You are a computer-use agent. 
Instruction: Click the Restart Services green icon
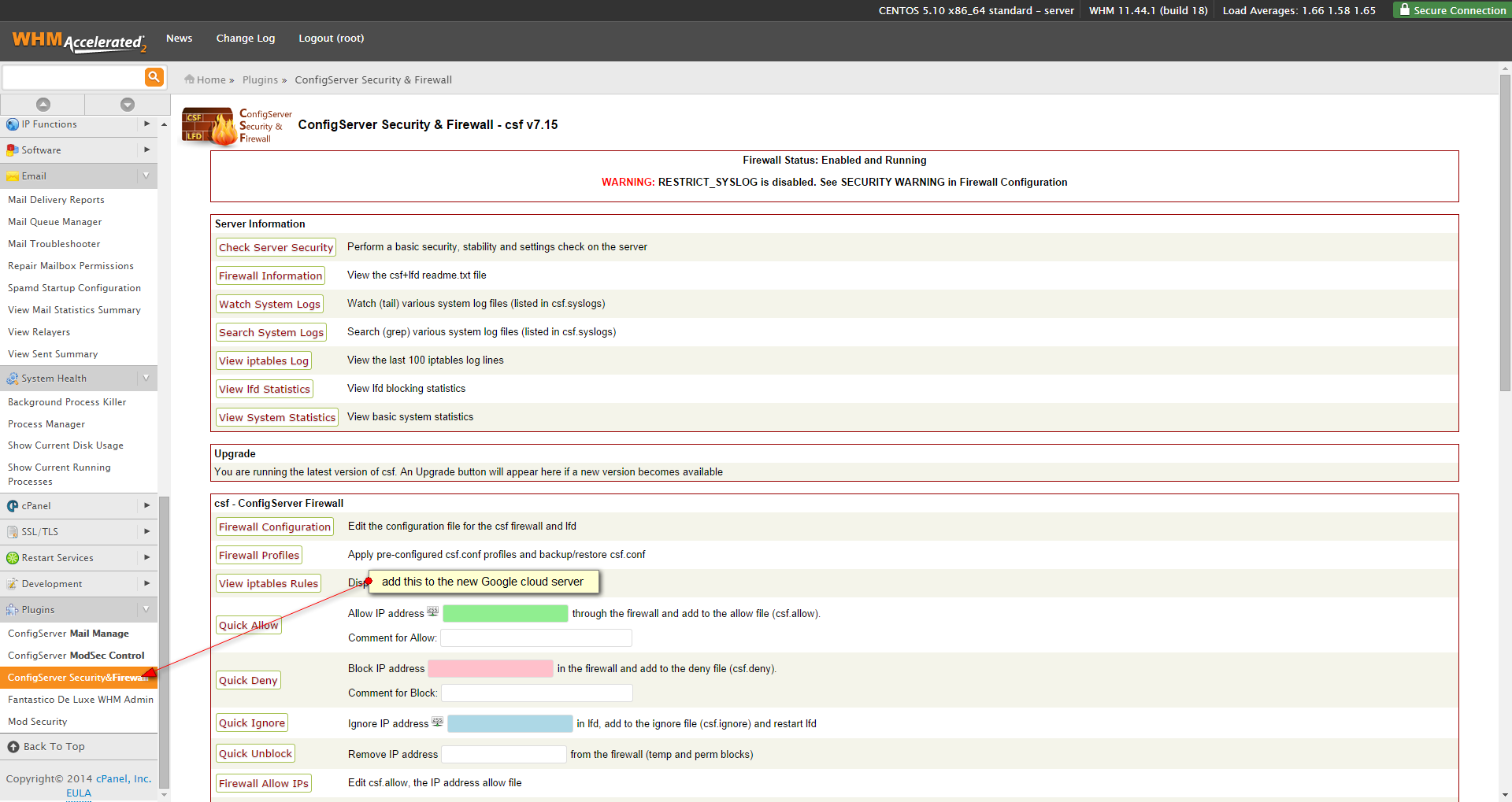pos(13,558)
